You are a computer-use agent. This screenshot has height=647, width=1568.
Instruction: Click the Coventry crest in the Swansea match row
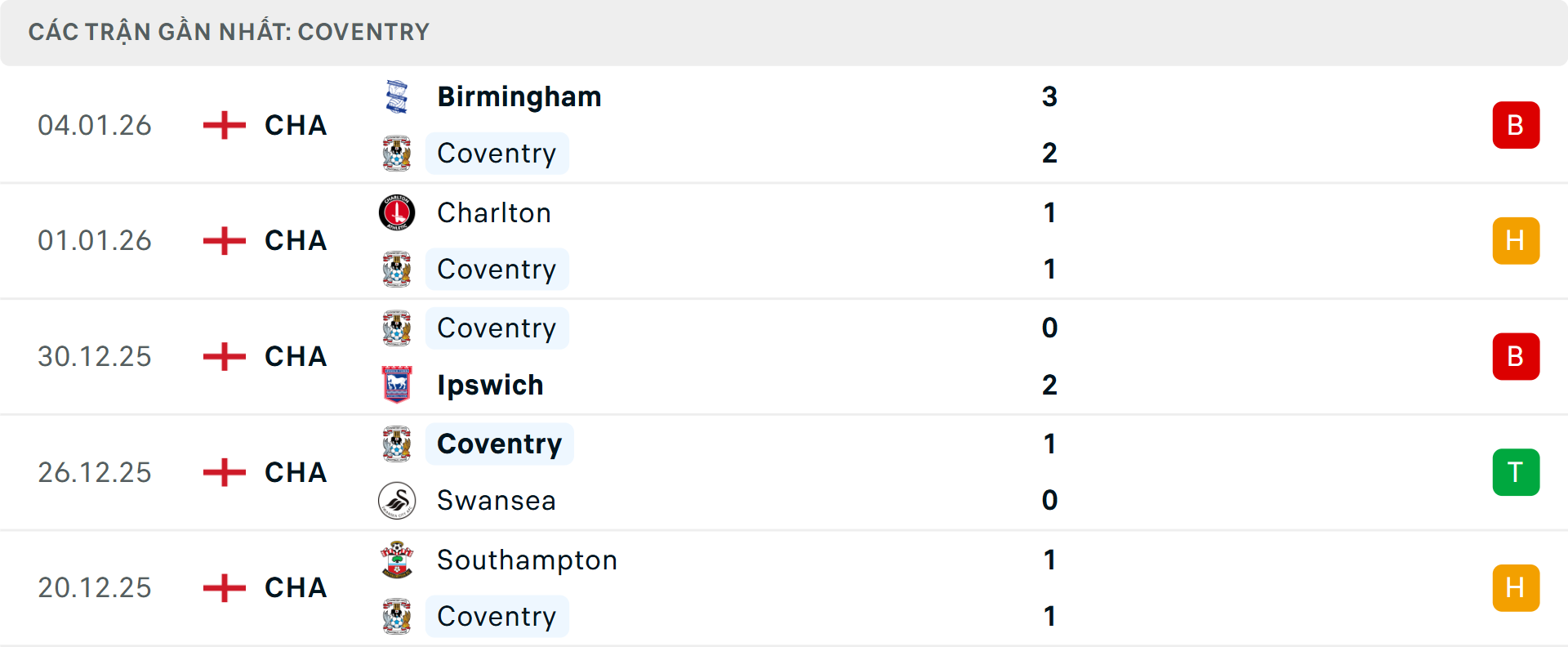tap(398, 444)
